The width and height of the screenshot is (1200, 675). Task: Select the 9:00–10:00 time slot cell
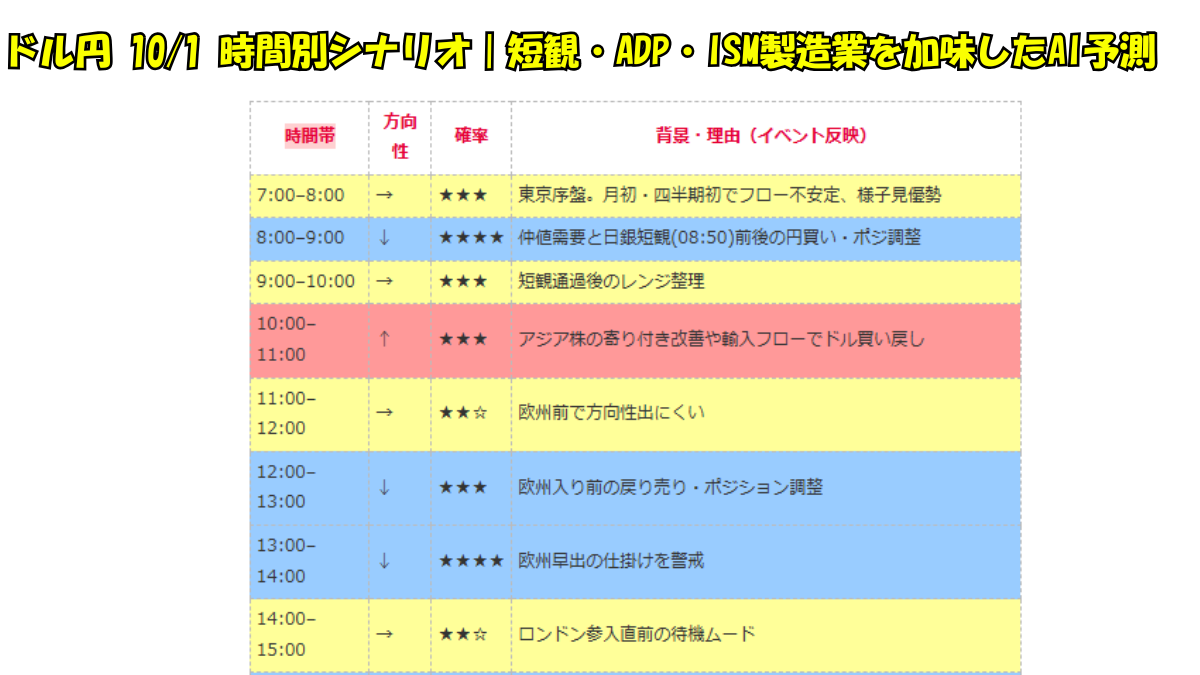(x=306, y=281)
